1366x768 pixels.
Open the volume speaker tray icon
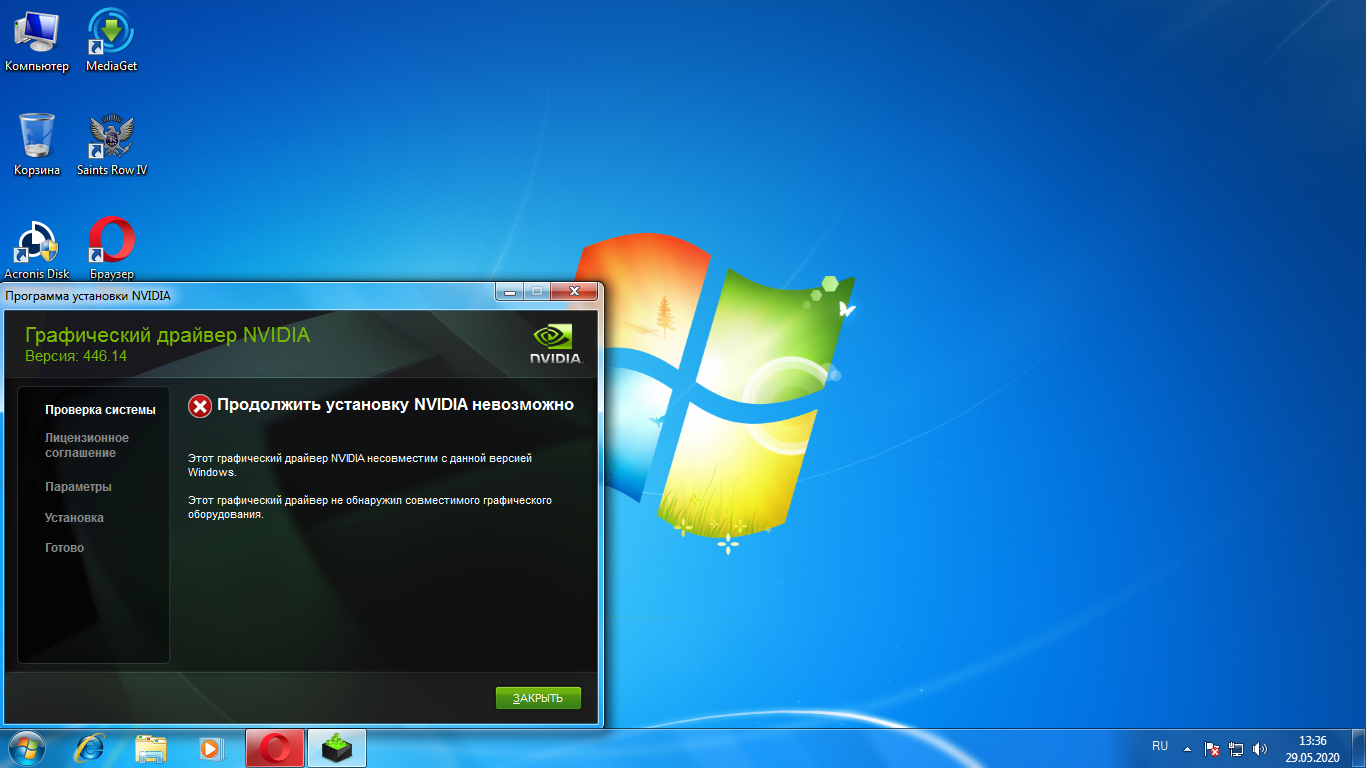[1260, 748]
